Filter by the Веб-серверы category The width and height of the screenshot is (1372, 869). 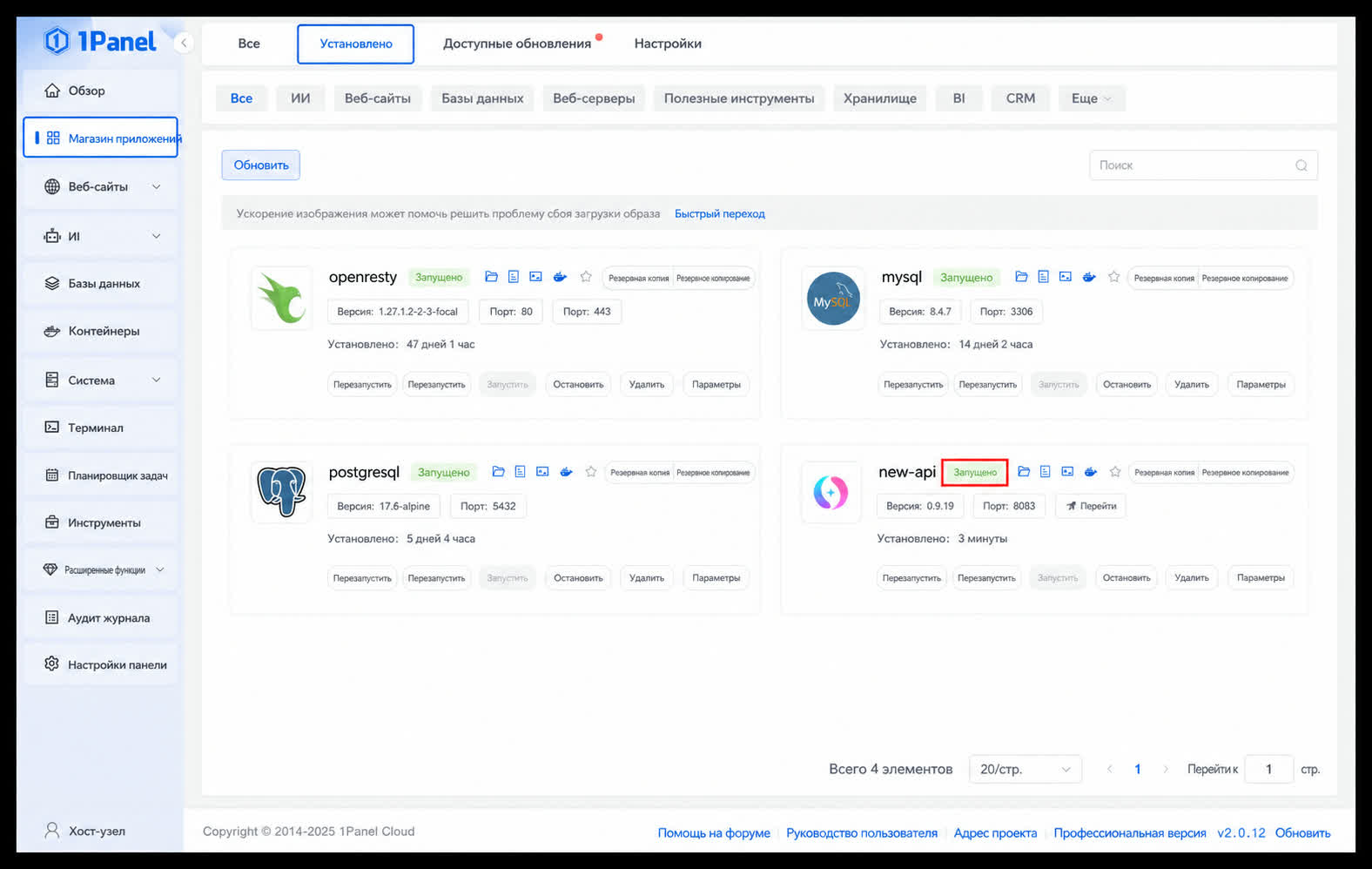pos(594,98)
